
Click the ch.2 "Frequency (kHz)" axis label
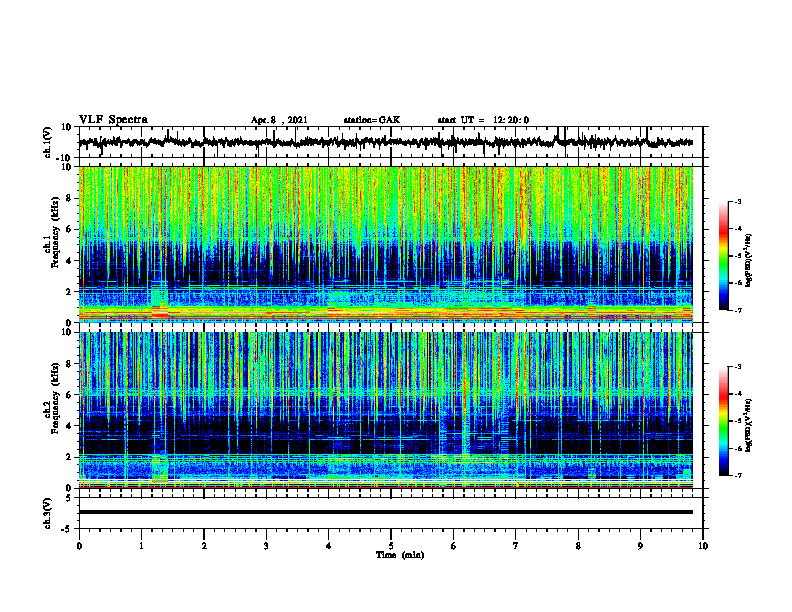click(55, 398)
